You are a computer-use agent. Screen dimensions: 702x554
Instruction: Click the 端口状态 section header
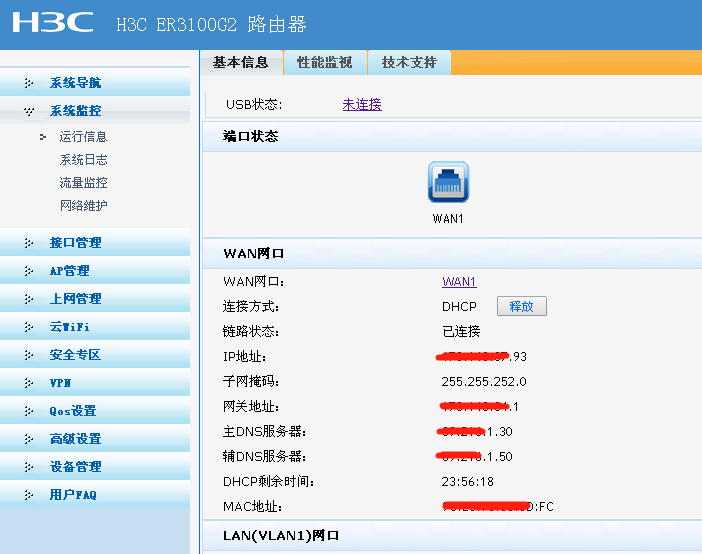pyautogui.click(x=250, y=136)
